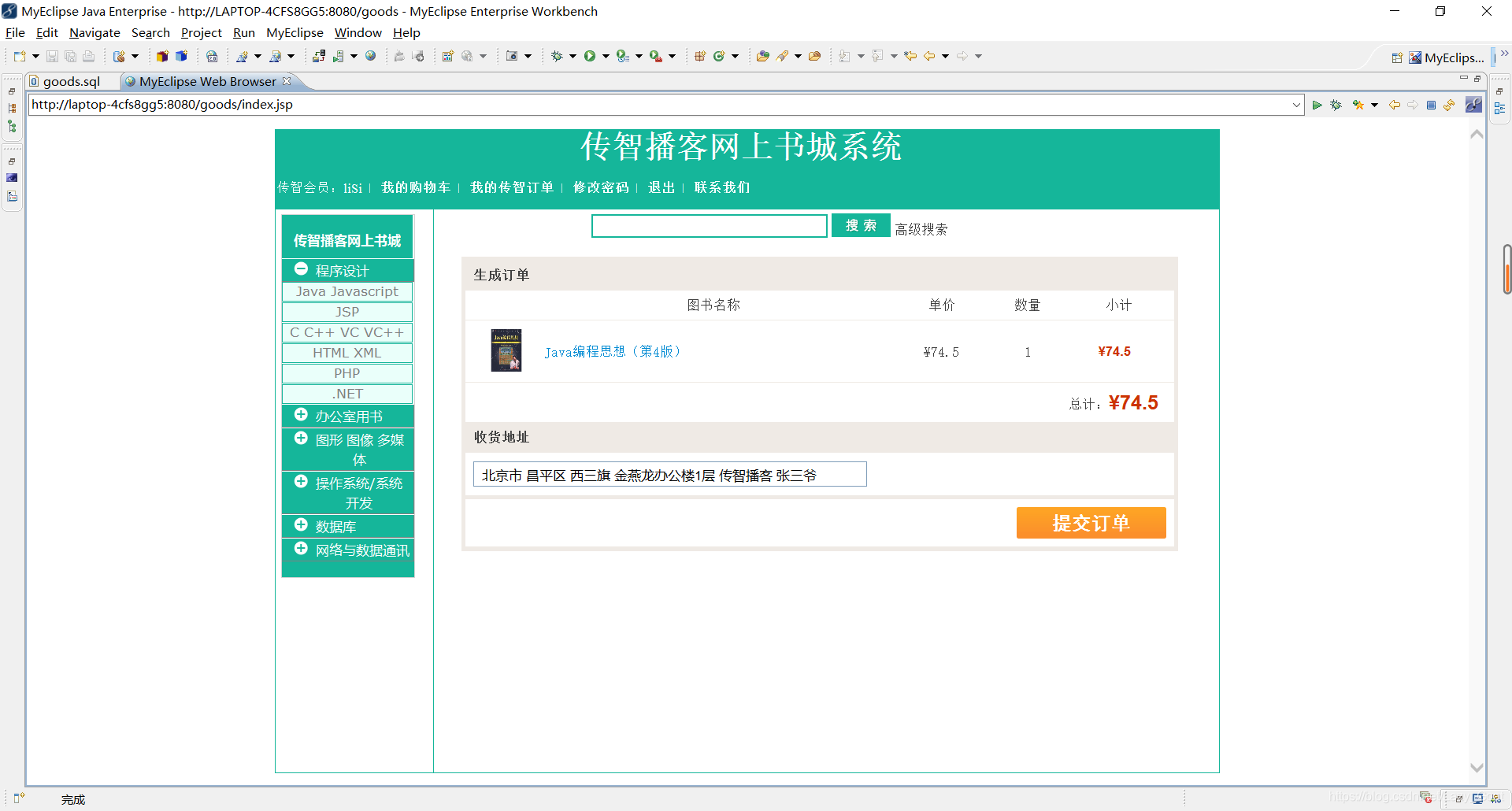
Task: Open the Print icon in the toolbar
Action: (x=88, y=56)
